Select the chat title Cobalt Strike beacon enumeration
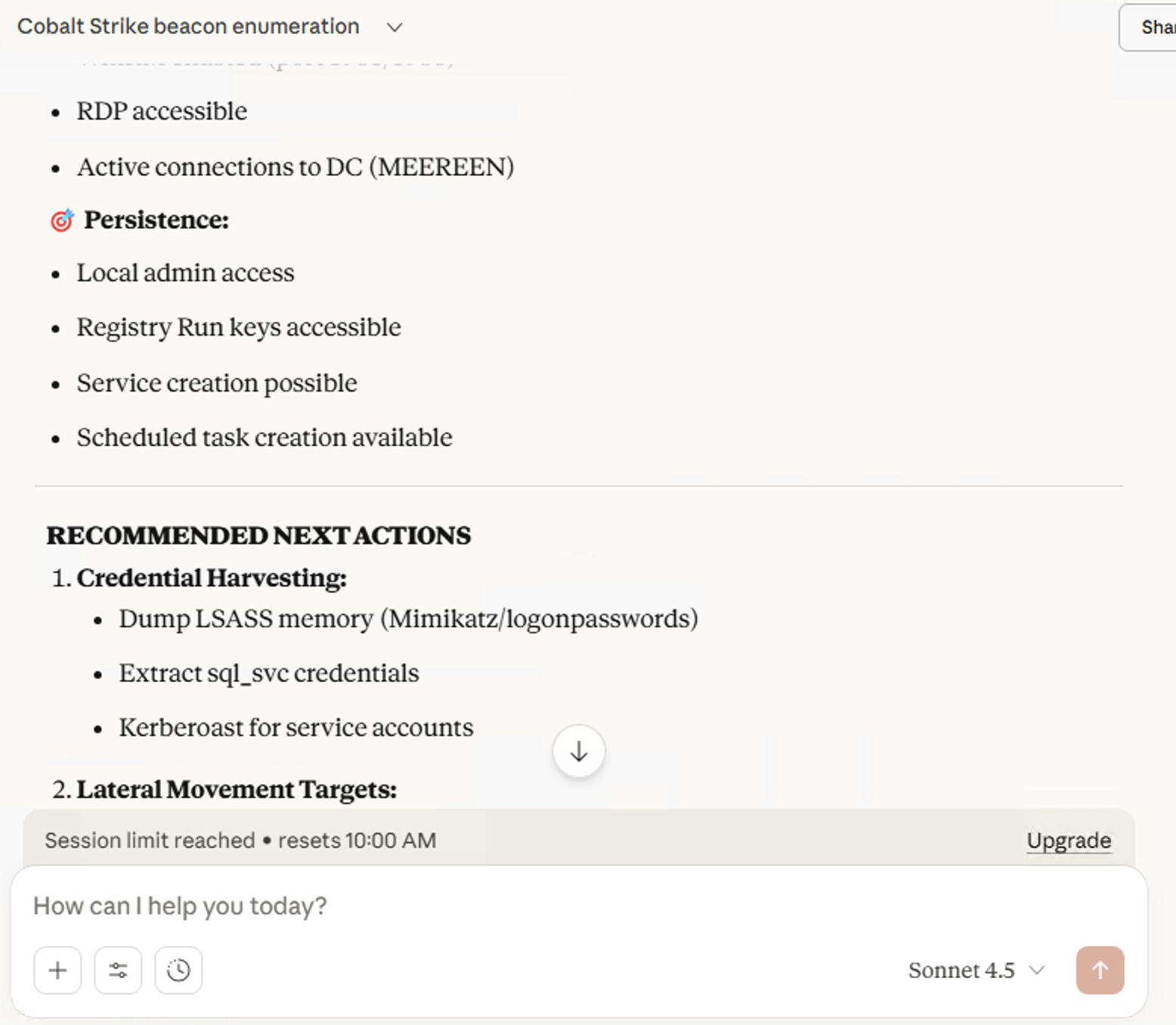The height and width of the screenshot is (1025, 1176). (x=188, y=26)
